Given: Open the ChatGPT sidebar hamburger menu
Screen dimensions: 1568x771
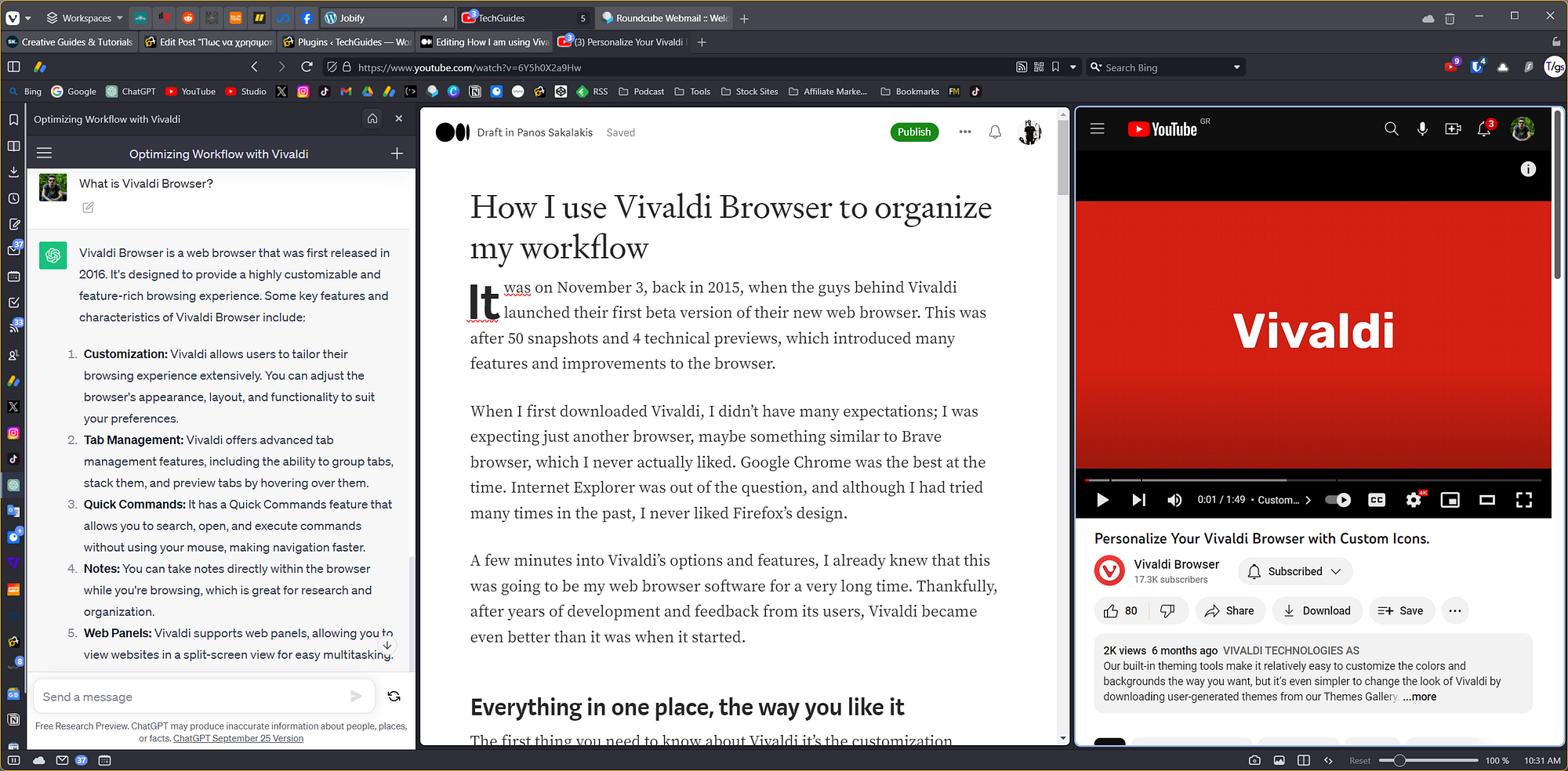Looking at the screenshot, I should pyautogui.click(x=45, y=154).
